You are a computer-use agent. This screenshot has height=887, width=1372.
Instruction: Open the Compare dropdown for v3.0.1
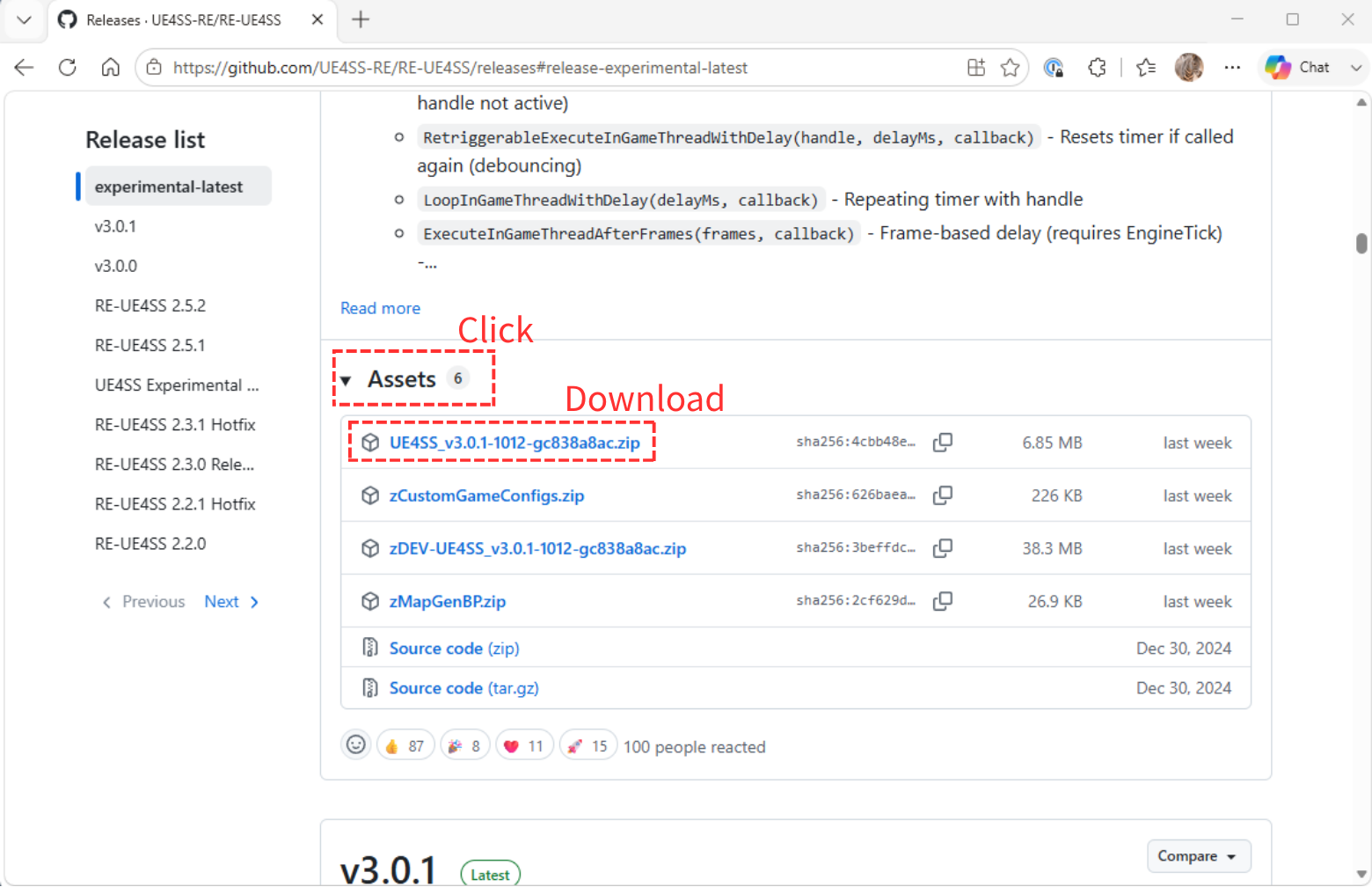point(1199,856)
